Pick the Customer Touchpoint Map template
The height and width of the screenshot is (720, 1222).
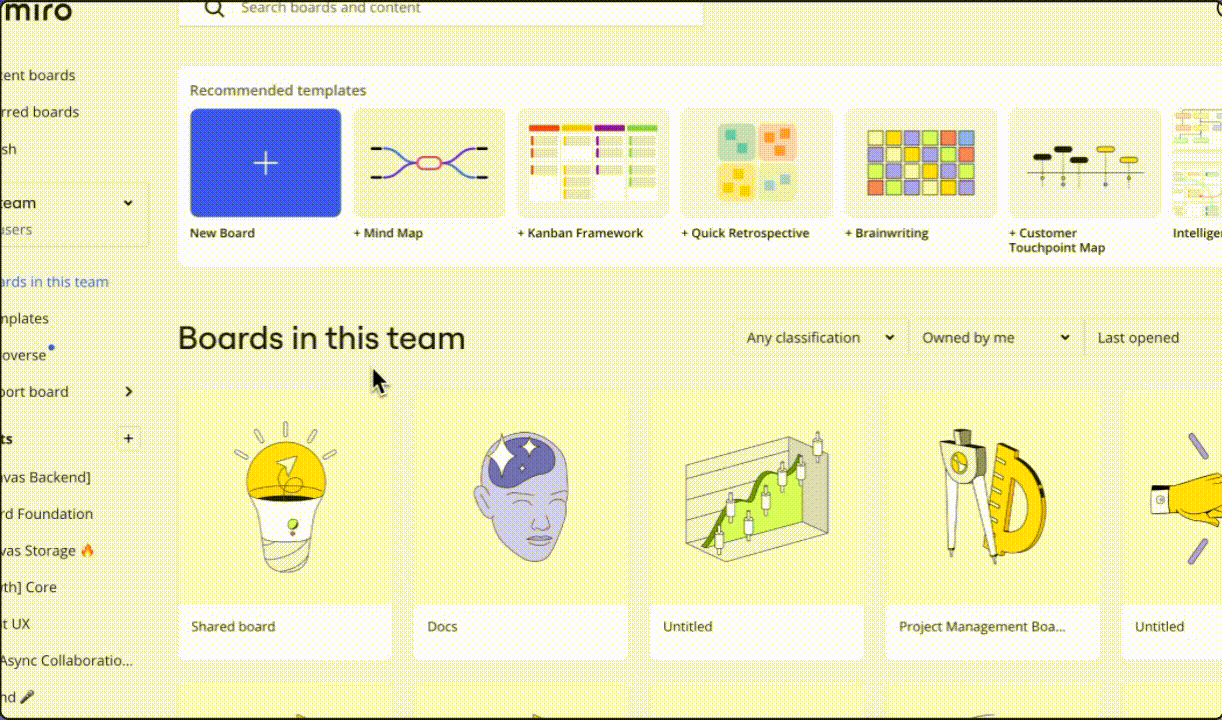click(1085, 163)
